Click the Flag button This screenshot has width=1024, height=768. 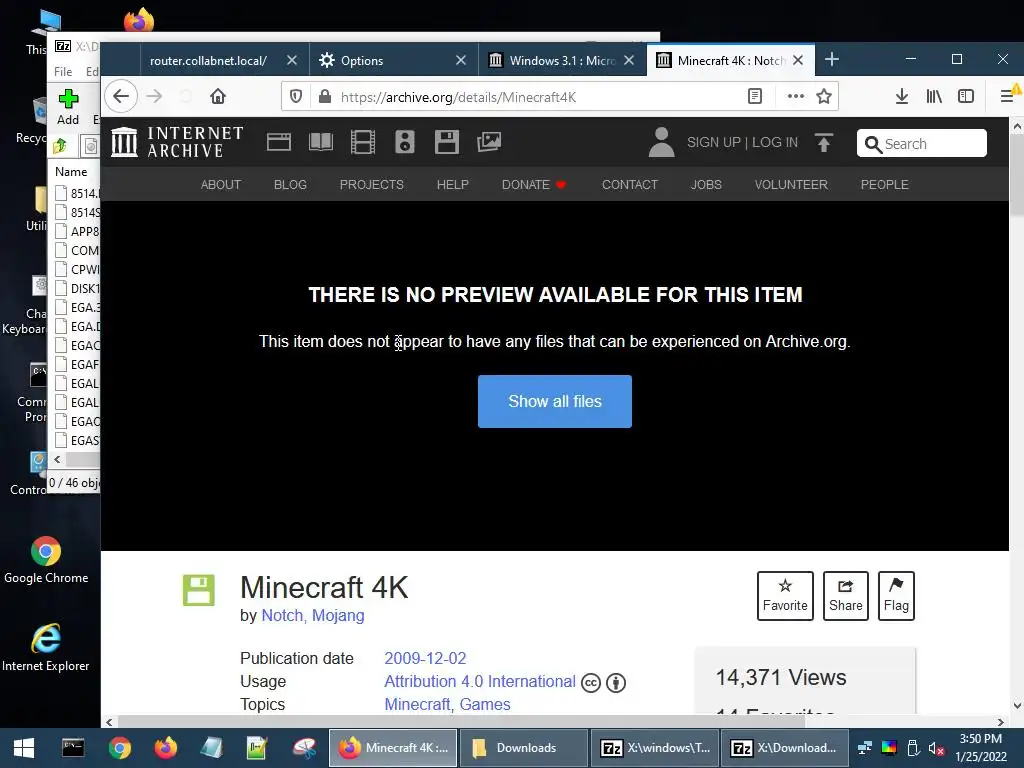tap(896, 596)
